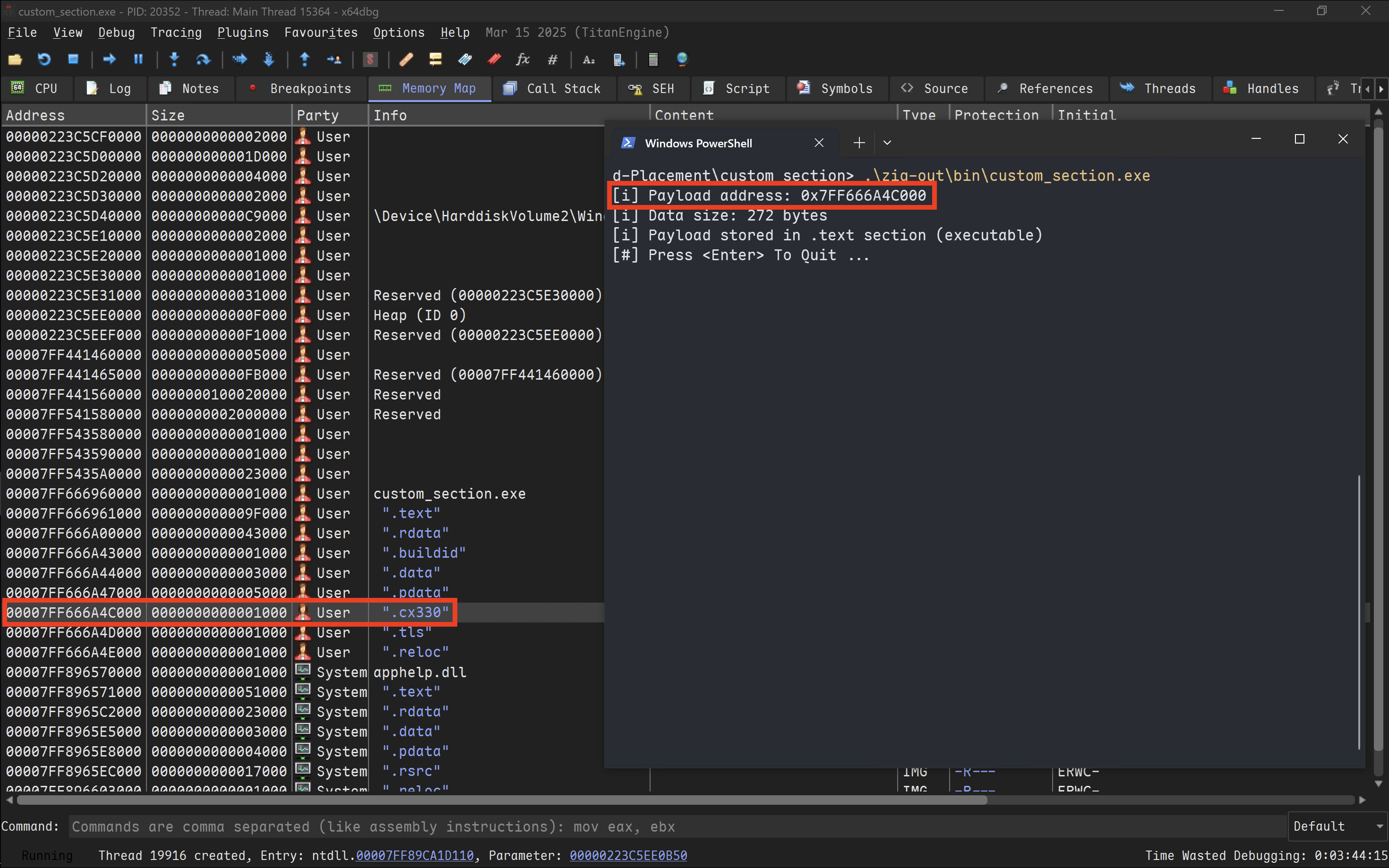Open the Debug menu

(117, 33)
